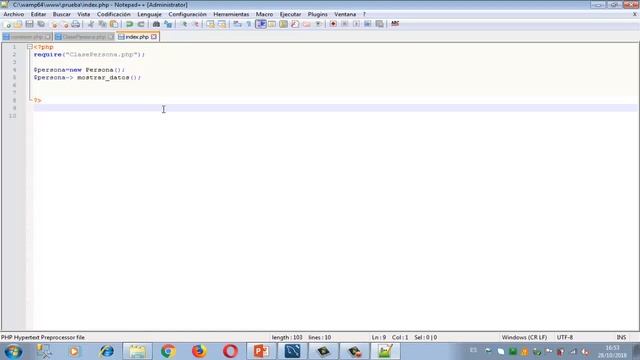Toggle word wrap in the toolbar
Screen dimensions: 640x360
(237, 24)
